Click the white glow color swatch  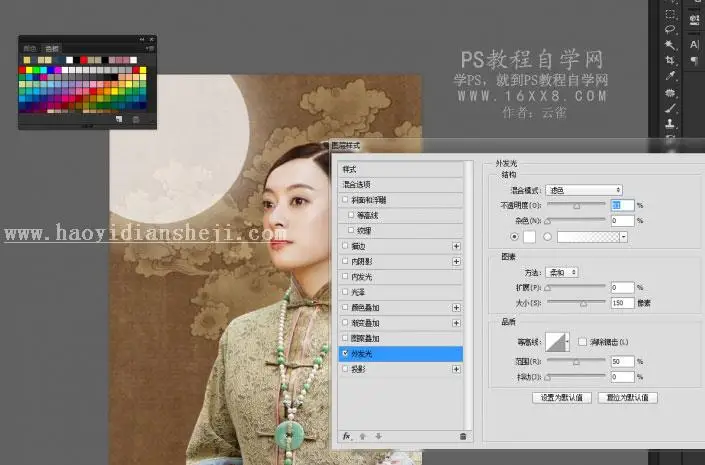530,237
